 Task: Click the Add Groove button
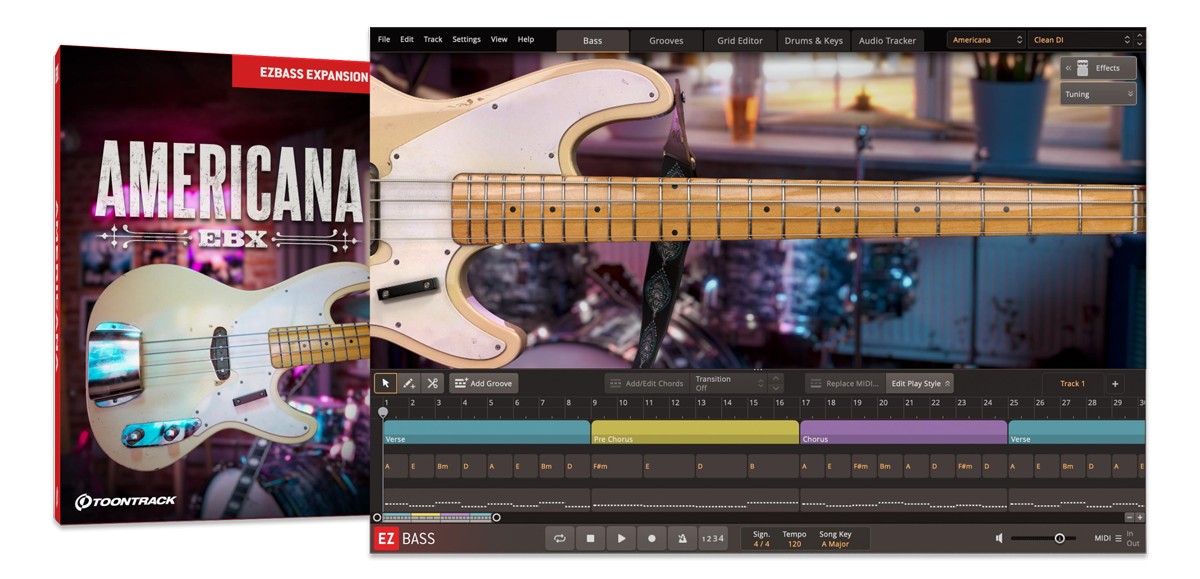click(x=482, y=383)
